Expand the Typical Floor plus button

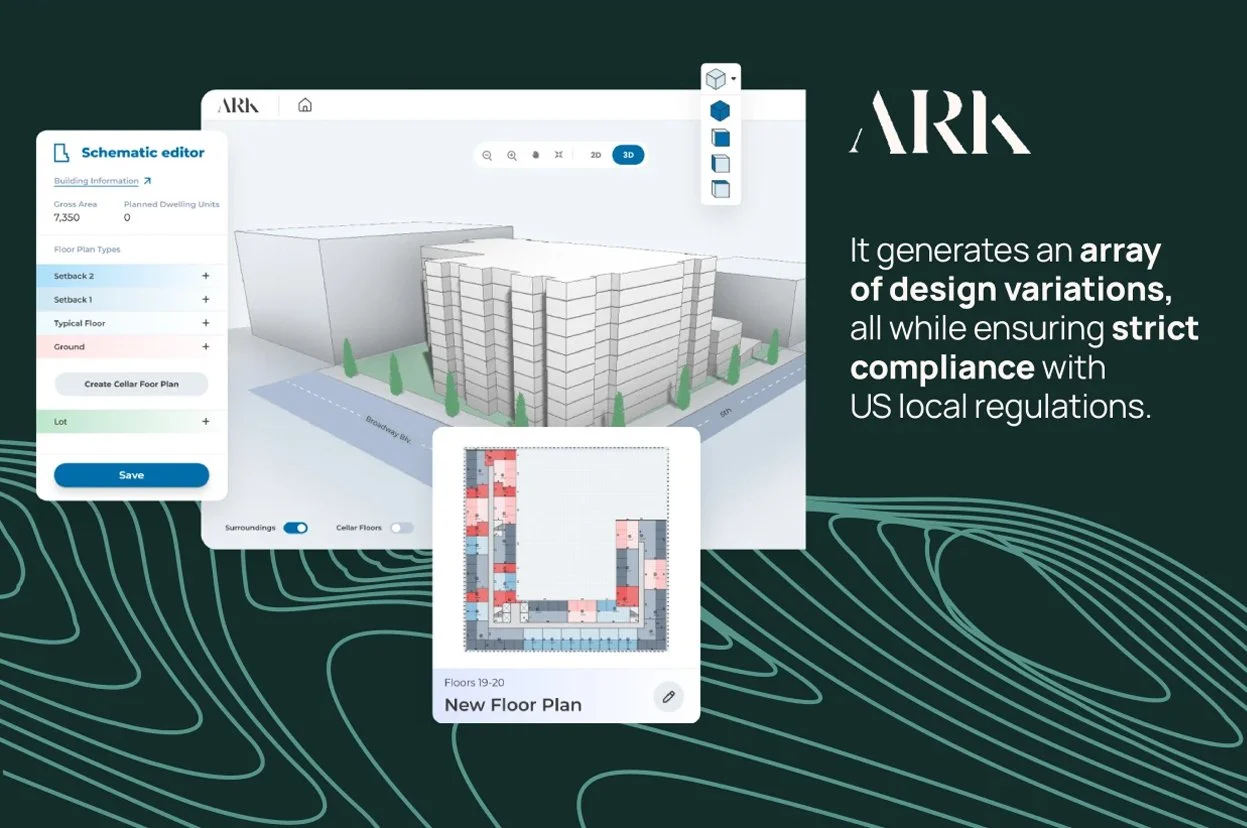coord(206,323)
